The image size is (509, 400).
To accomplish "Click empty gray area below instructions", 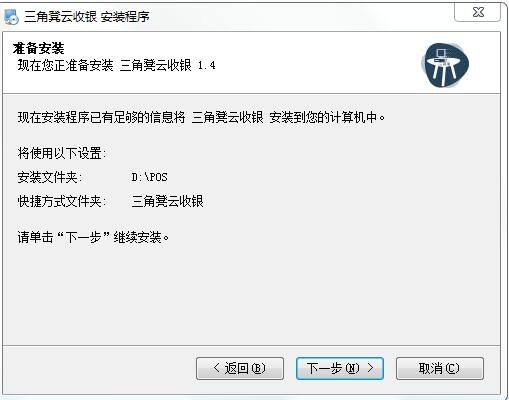I will (251, 295).
